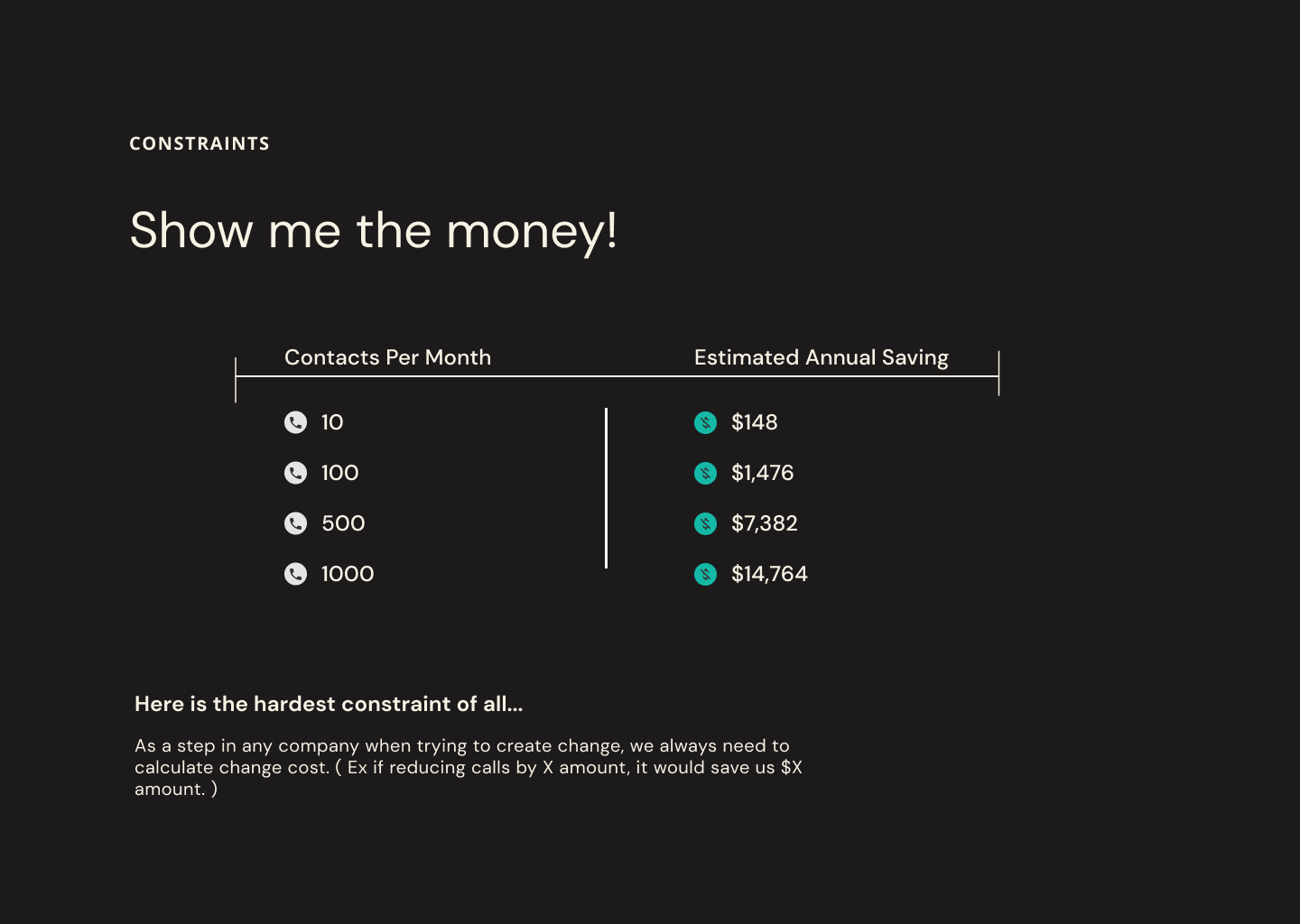Click the teal dollar icon beside $1,476
The height and width of the screenshot is (924, 1300).
[705, 473]
